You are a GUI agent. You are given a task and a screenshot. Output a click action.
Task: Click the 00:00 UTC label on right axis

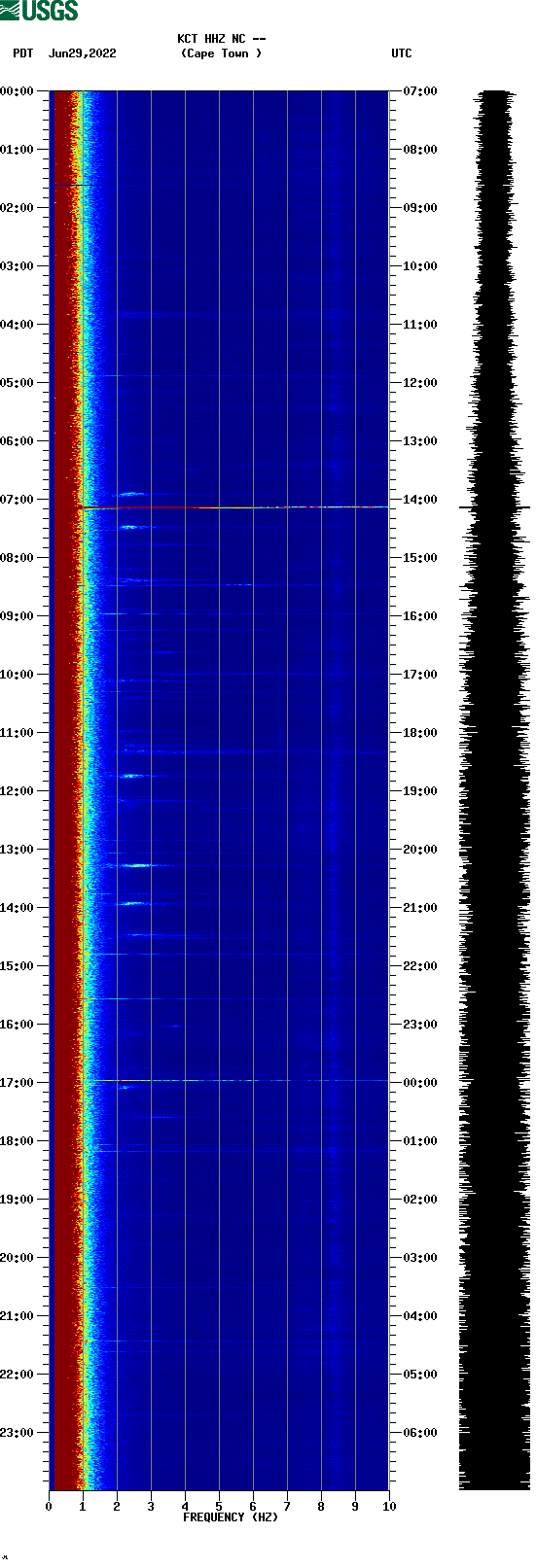pyautogui.click(x=420, y=1083)
